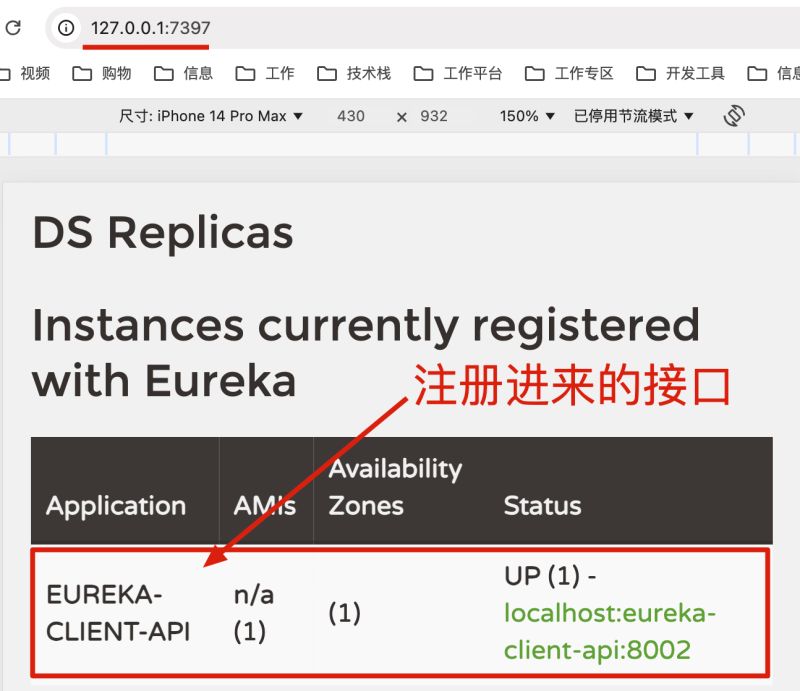
Task: Open the 购物 bookmark folder
Action: pyautogui.click(x=102, y=73)
